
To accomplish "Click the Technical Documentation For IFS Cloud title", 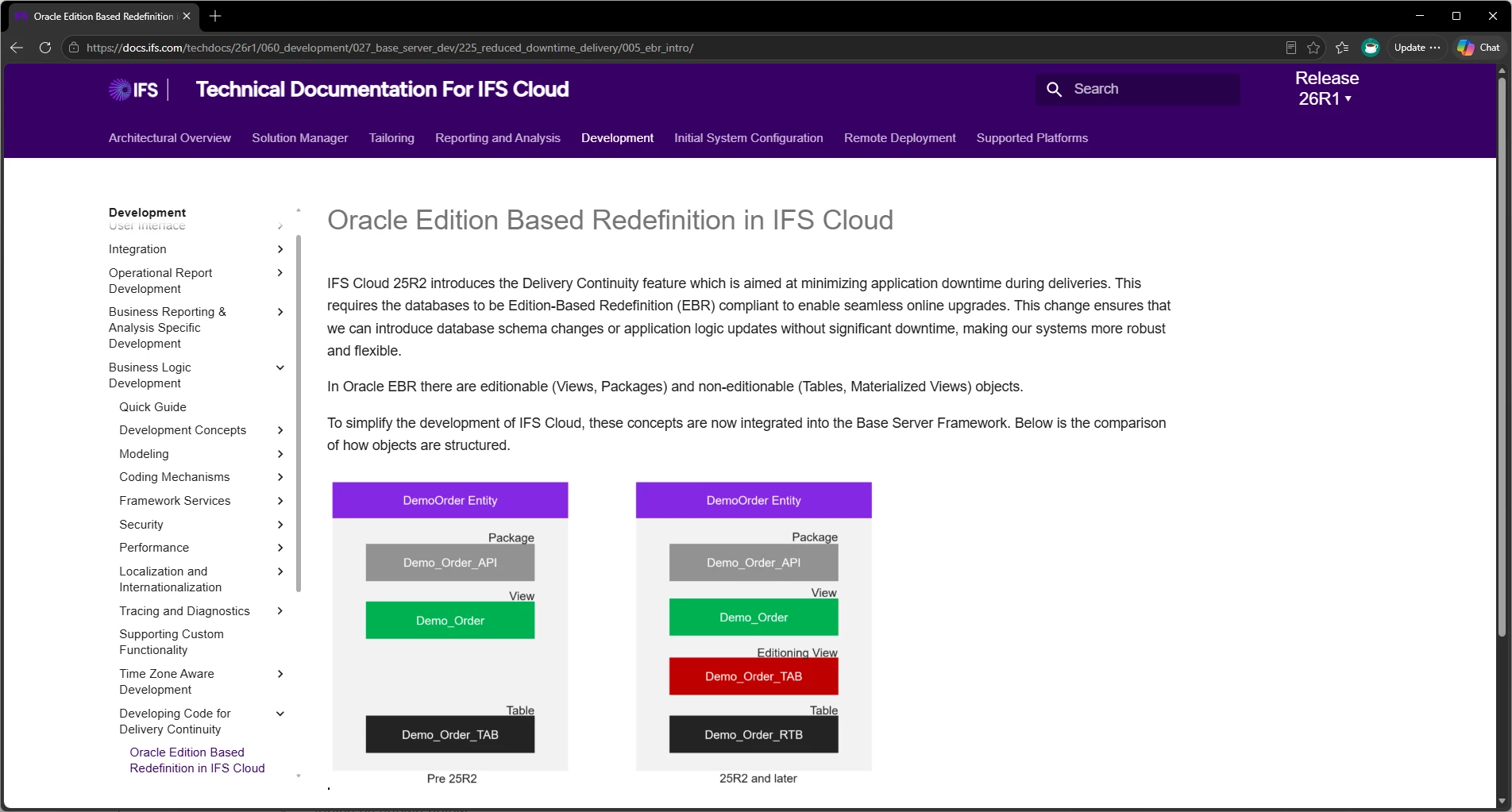I will 382,90.
